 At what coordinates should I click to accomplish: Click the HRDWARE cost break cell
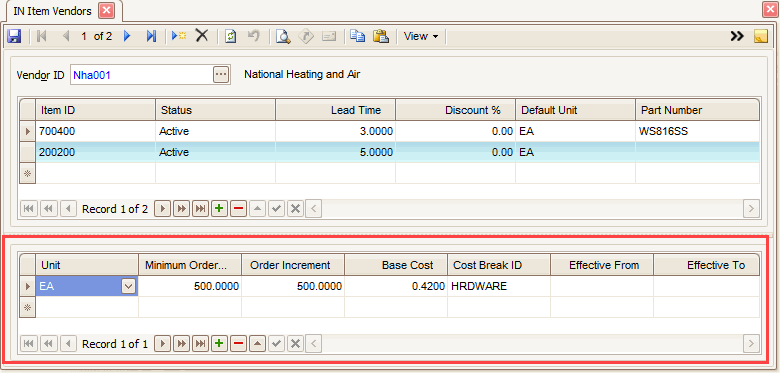pyautogui.click(x=499, y=286)
